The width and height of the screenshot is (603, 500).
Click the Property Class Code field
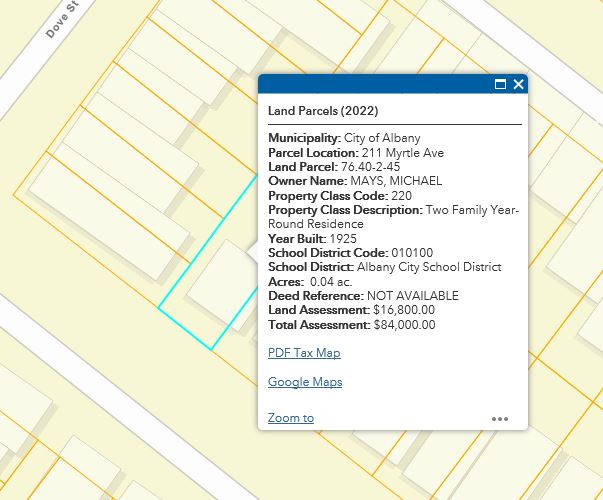pyautogui.click(x=340, y=196)
